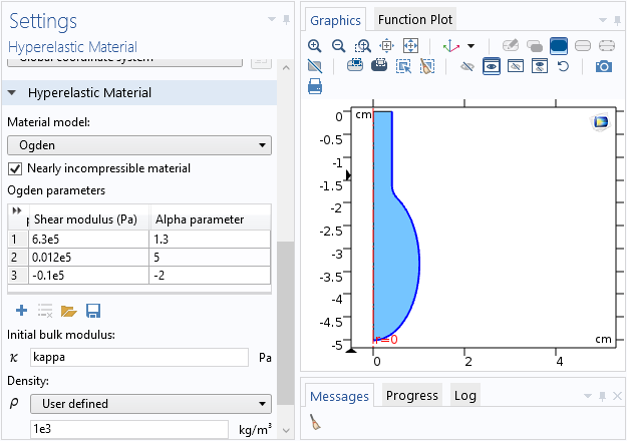Uncheck Nearly incompressible material
The height and width of the screenshot is (441, 627).
pos(15,168)
